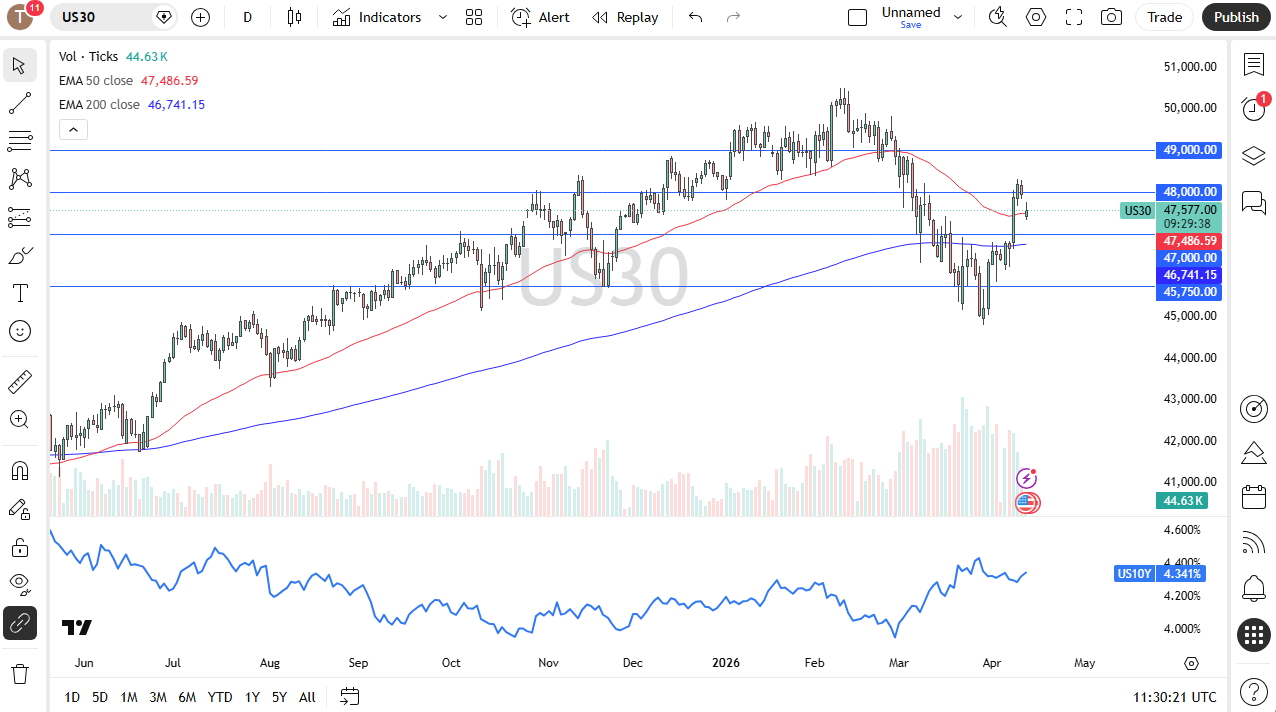Open the news feed panel
Screen dimensions: 1276x712
click(x=1254, y=543)
